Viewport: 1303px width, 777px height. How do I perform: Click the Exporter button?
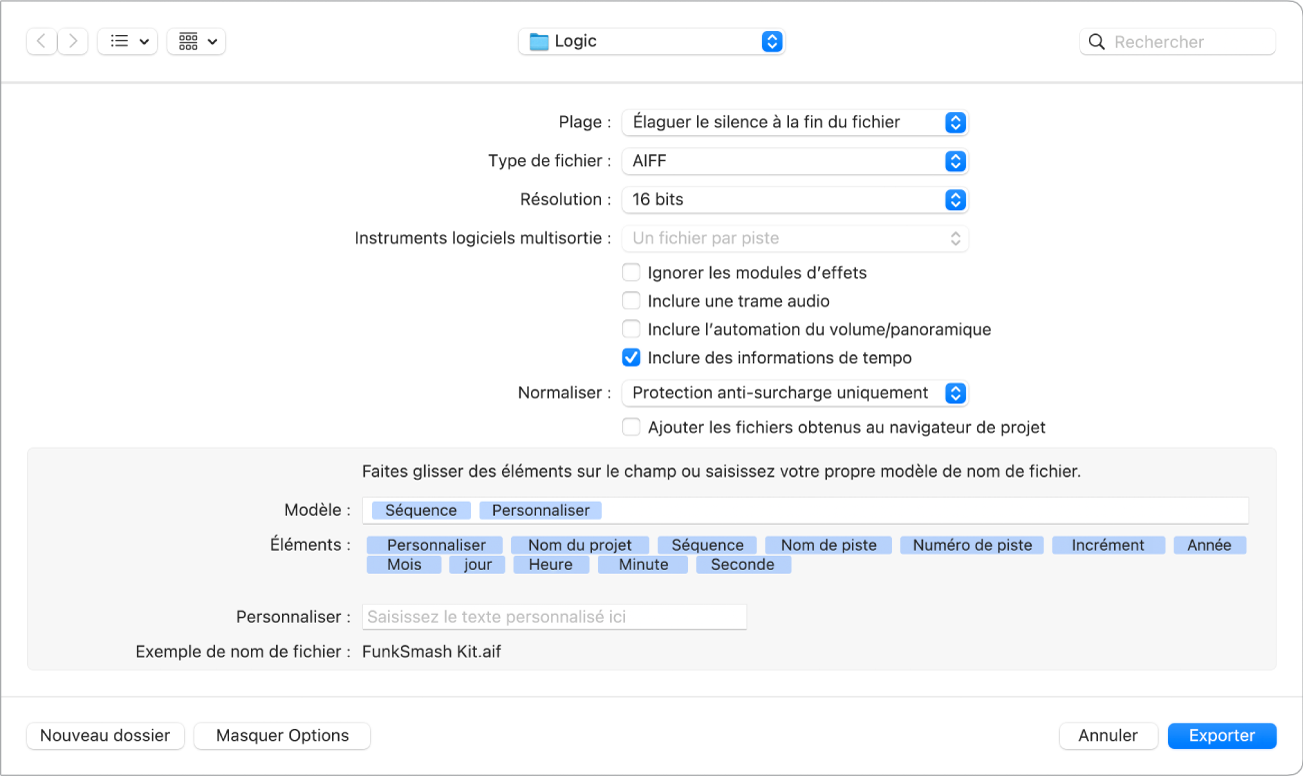click(1221, 736)
